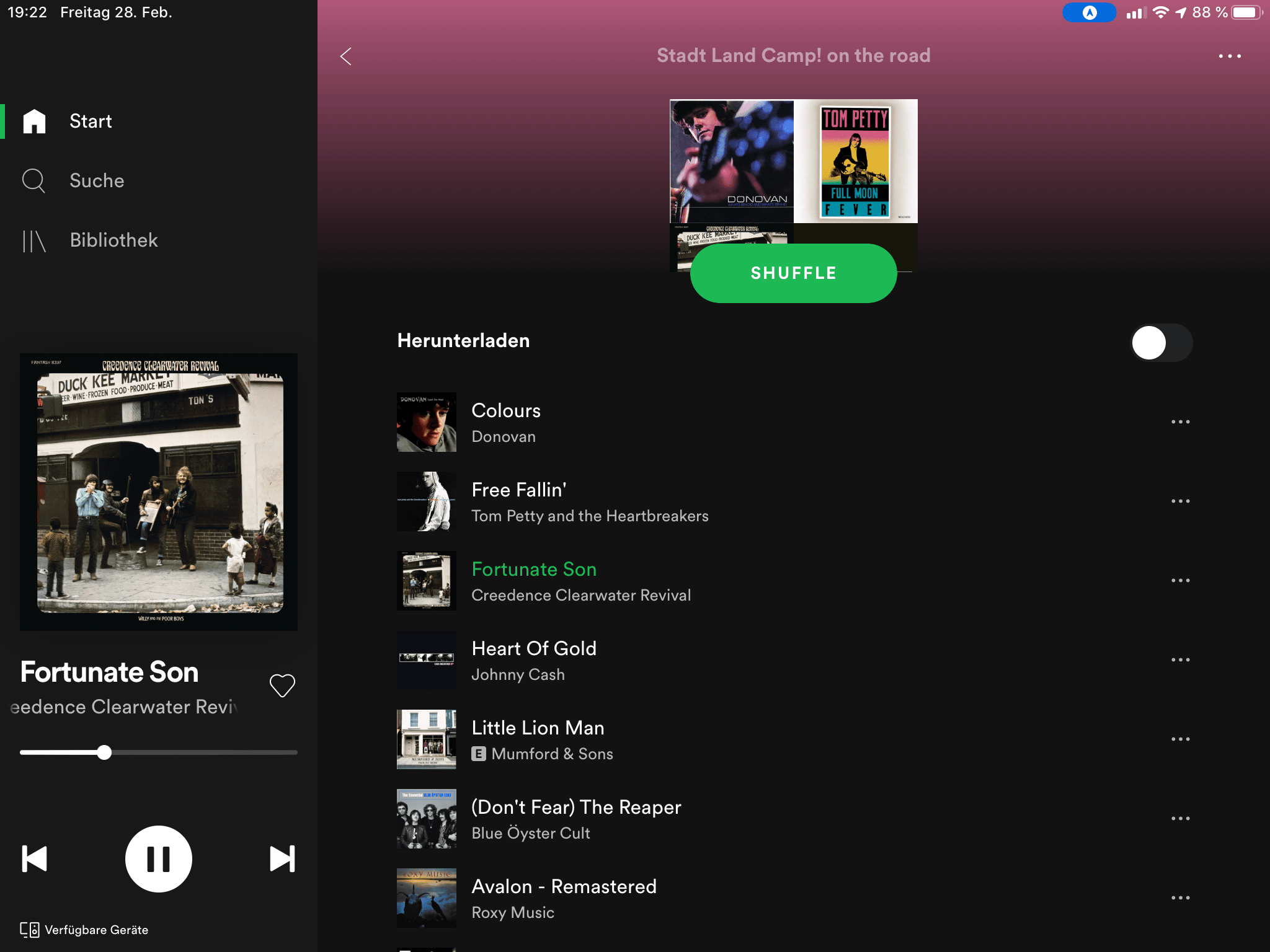Play Avalon - Remastered track
This screenshot has height=952, width=1270.
[x=794, y=898]
